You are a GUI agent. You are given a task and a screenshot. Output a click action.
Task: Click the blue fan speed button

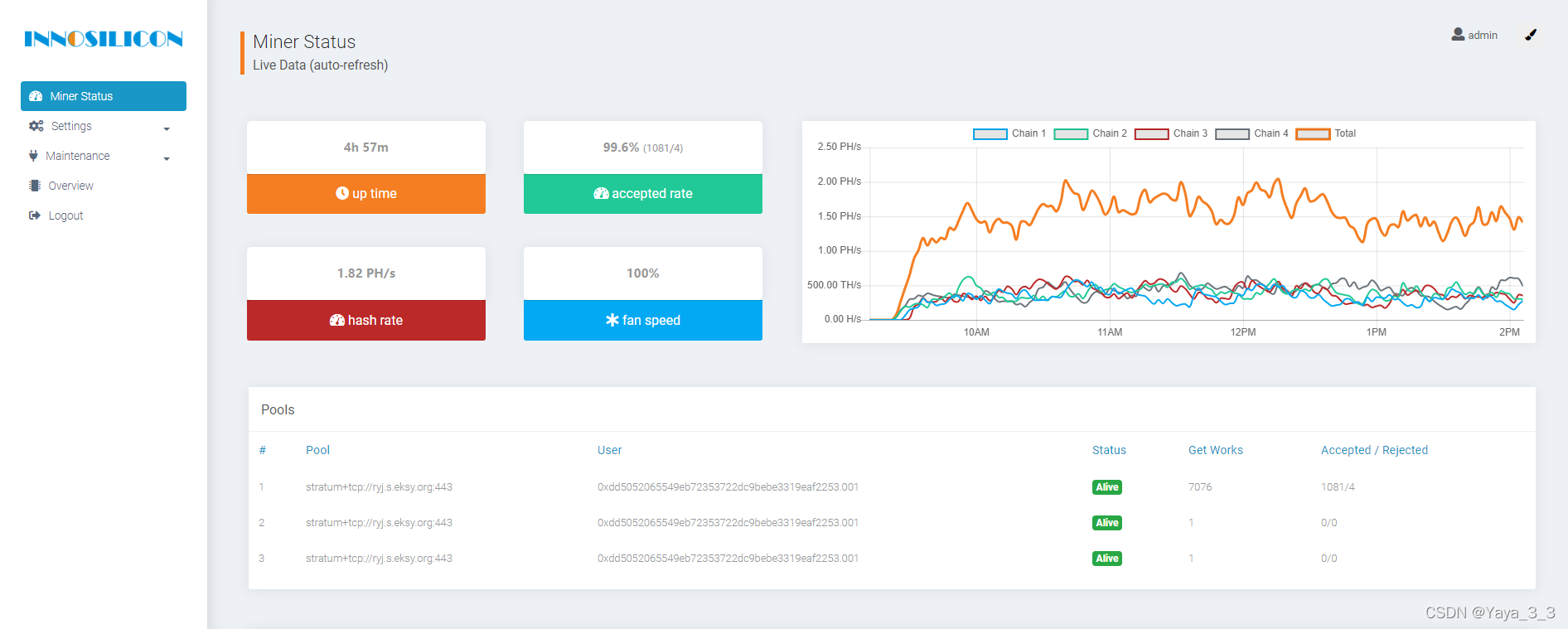(643, 320)
